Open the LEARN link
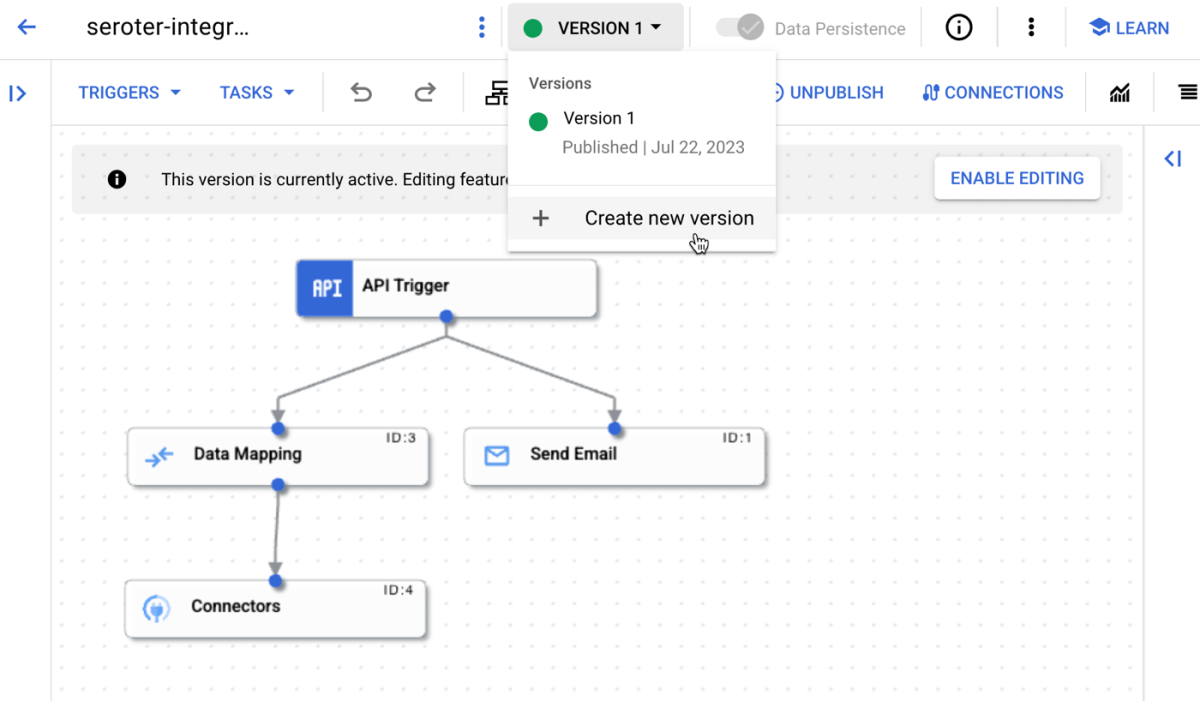Image resolution: width=1200 pixels, height=701 pixels. (x=1129, y=27)
